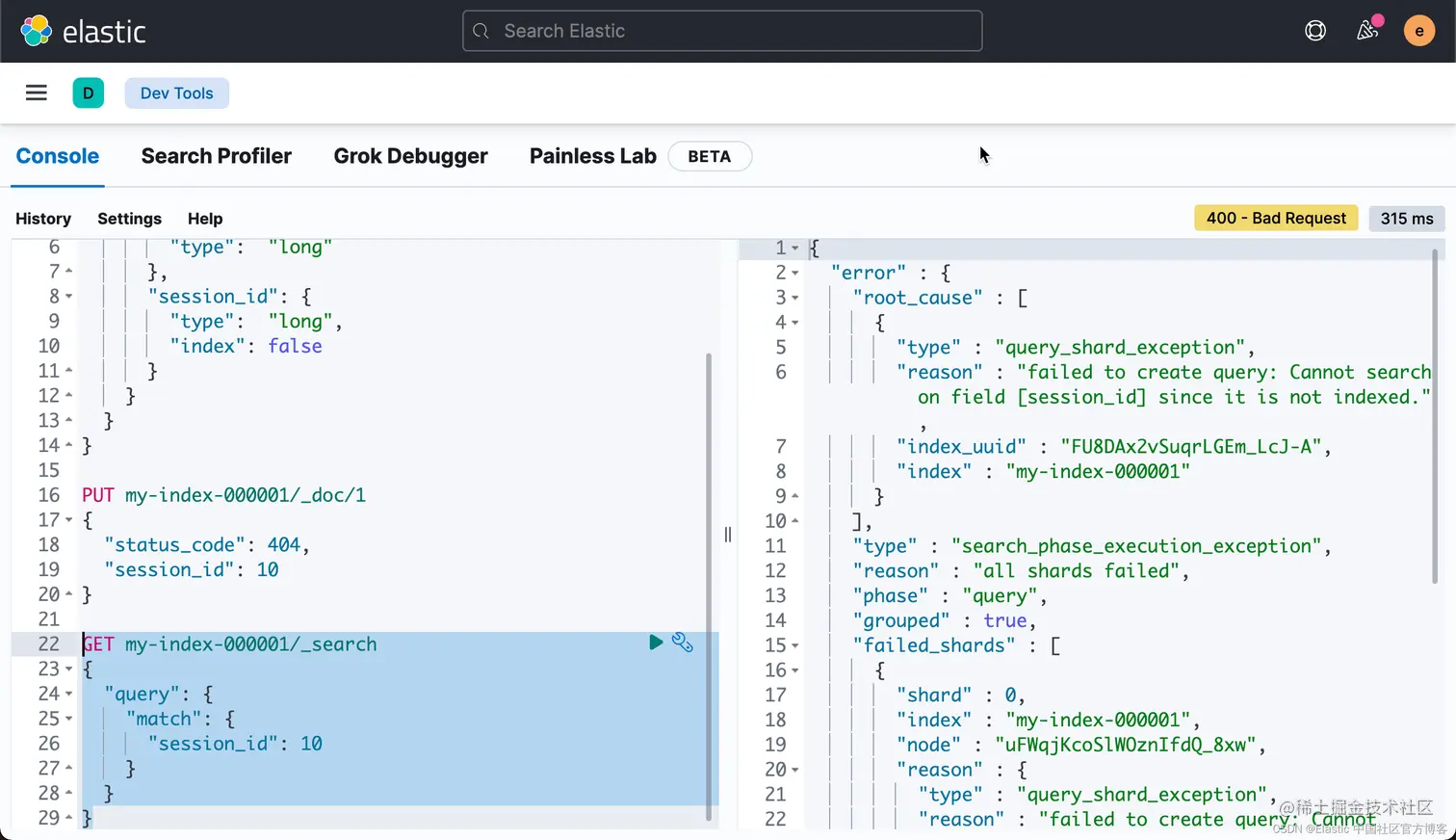Viewport: 1456px width, 840px height.
Task: Collapse response line 2 error block
Action: pos(795,273)
